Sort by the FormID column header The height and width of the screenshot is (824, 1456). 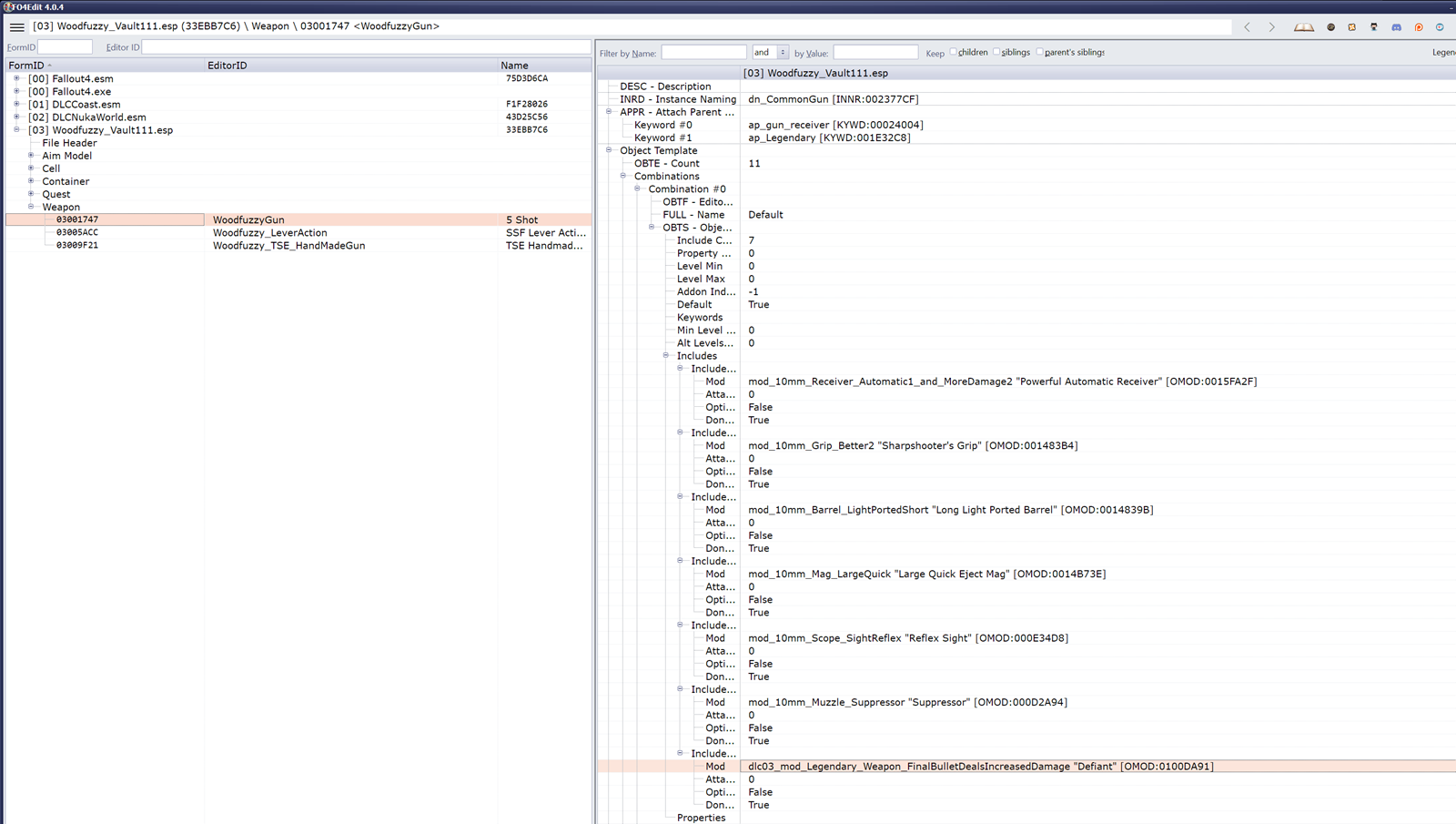coord(105,66)
